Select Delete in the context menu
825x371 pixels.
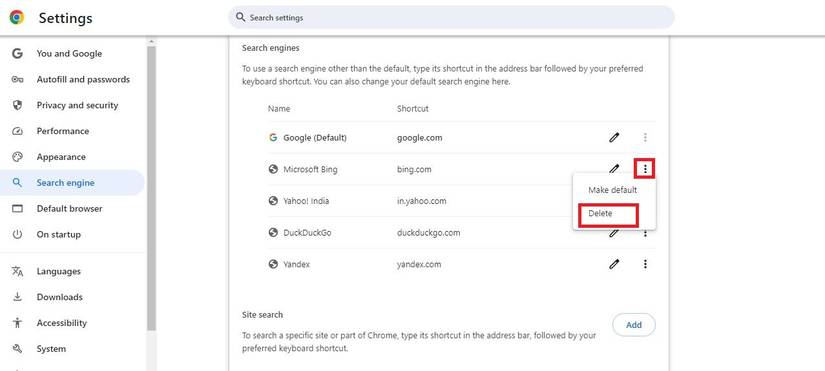(x=600, y=214)
